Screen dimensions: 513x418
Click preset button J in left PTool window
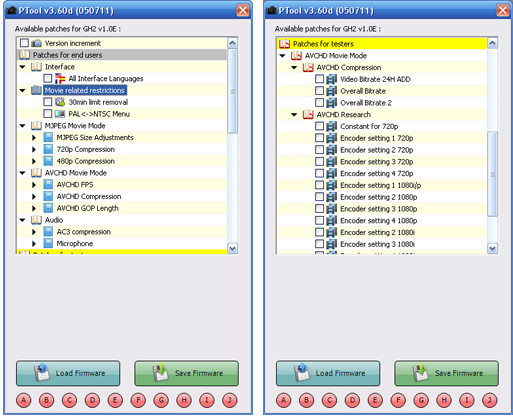click(x=230, y=400)
